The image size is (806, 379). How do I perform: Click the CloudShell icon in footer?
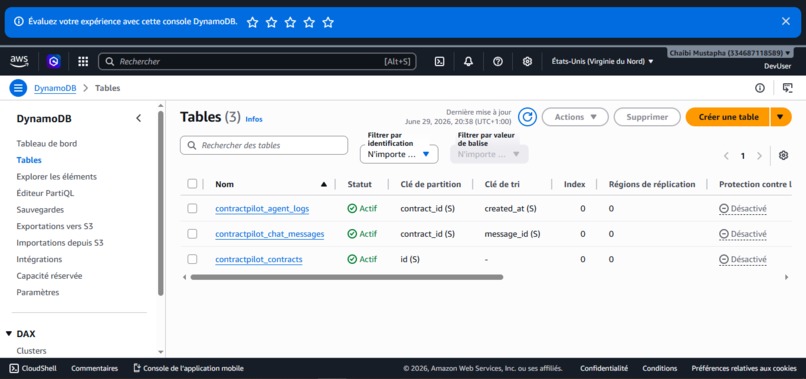pos(14,368)
